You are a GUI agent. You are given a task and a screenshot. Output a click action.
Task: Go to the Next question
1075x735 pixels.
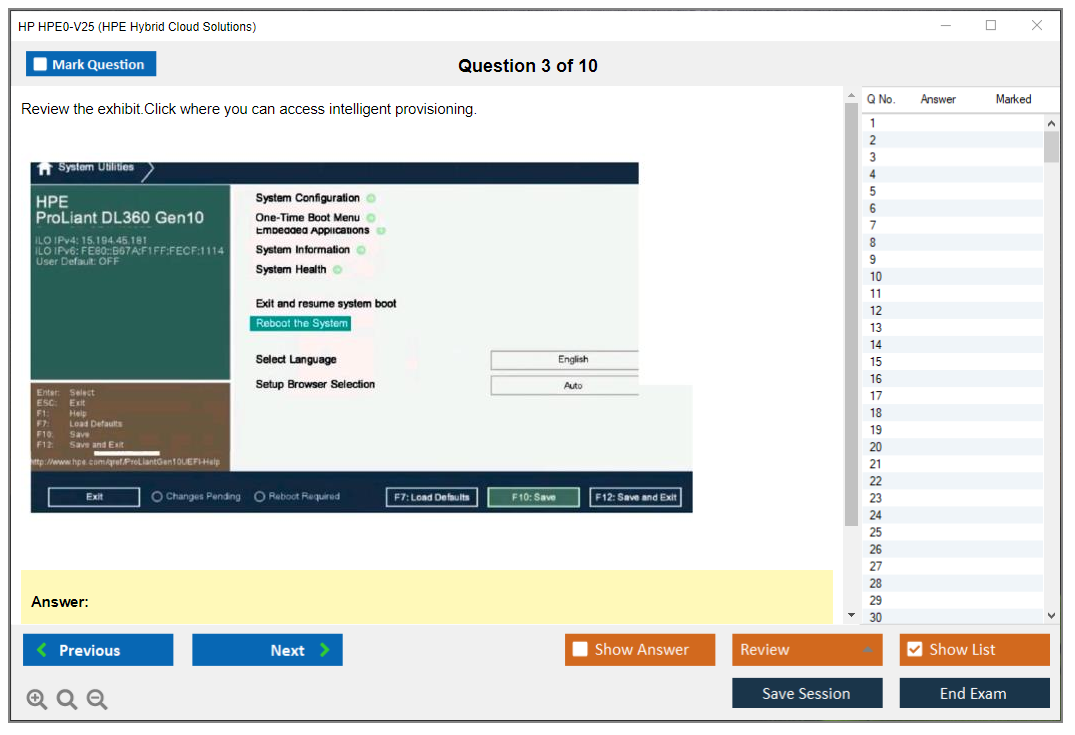point(267,650)
